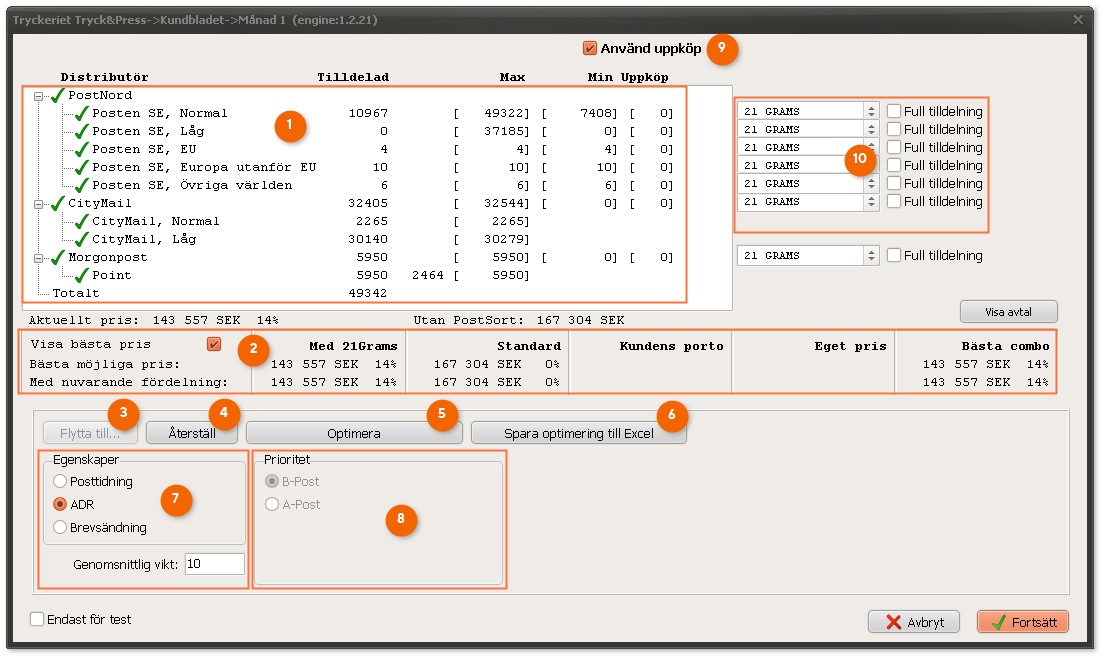This screenshot has width=1104, height=659.
Task: Click the checkmark icon for CityMail, Låg
Action: pyautogui.click(x=82, y=239)
